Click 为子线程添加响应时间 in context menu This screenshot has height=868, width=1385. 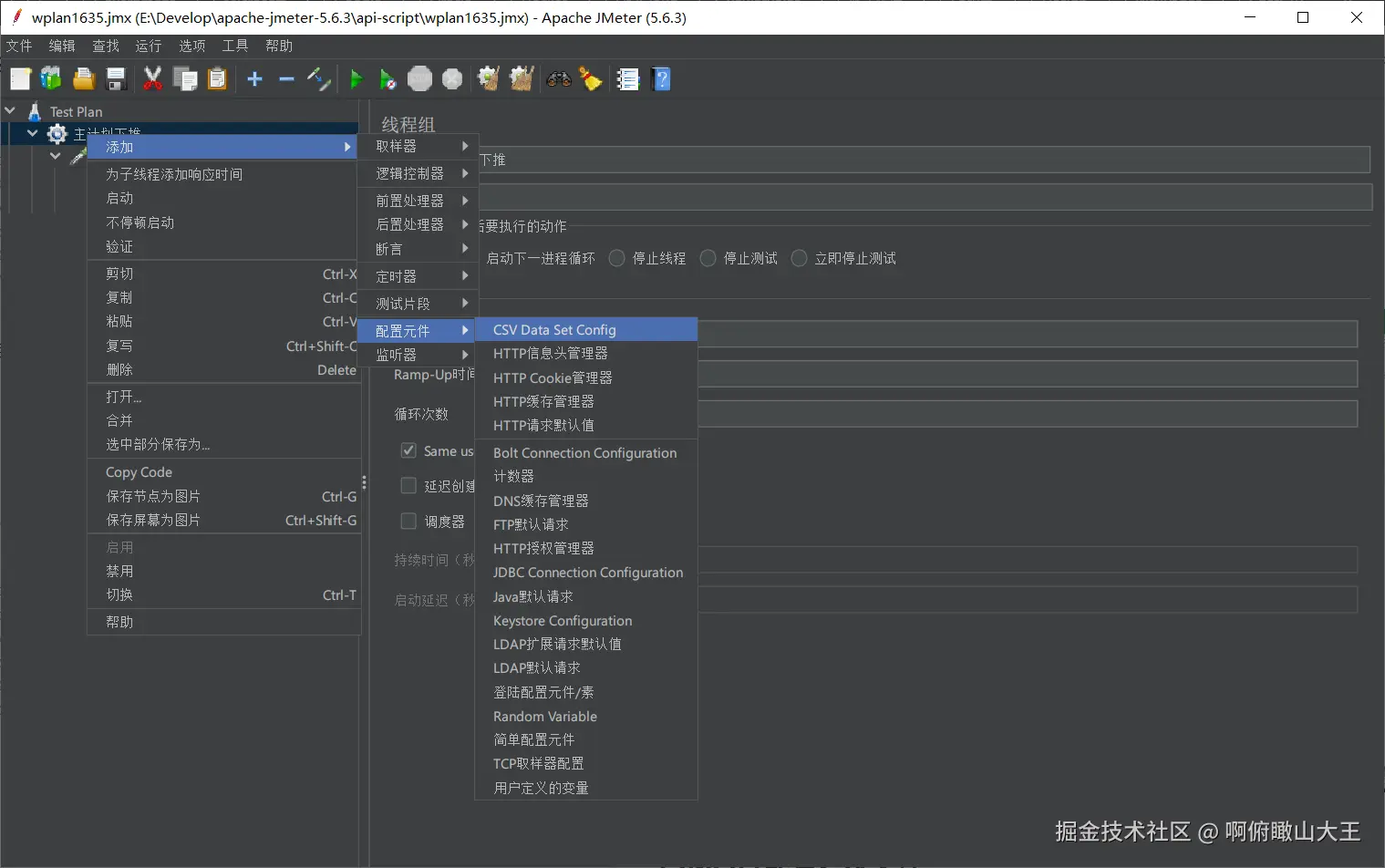223,174
